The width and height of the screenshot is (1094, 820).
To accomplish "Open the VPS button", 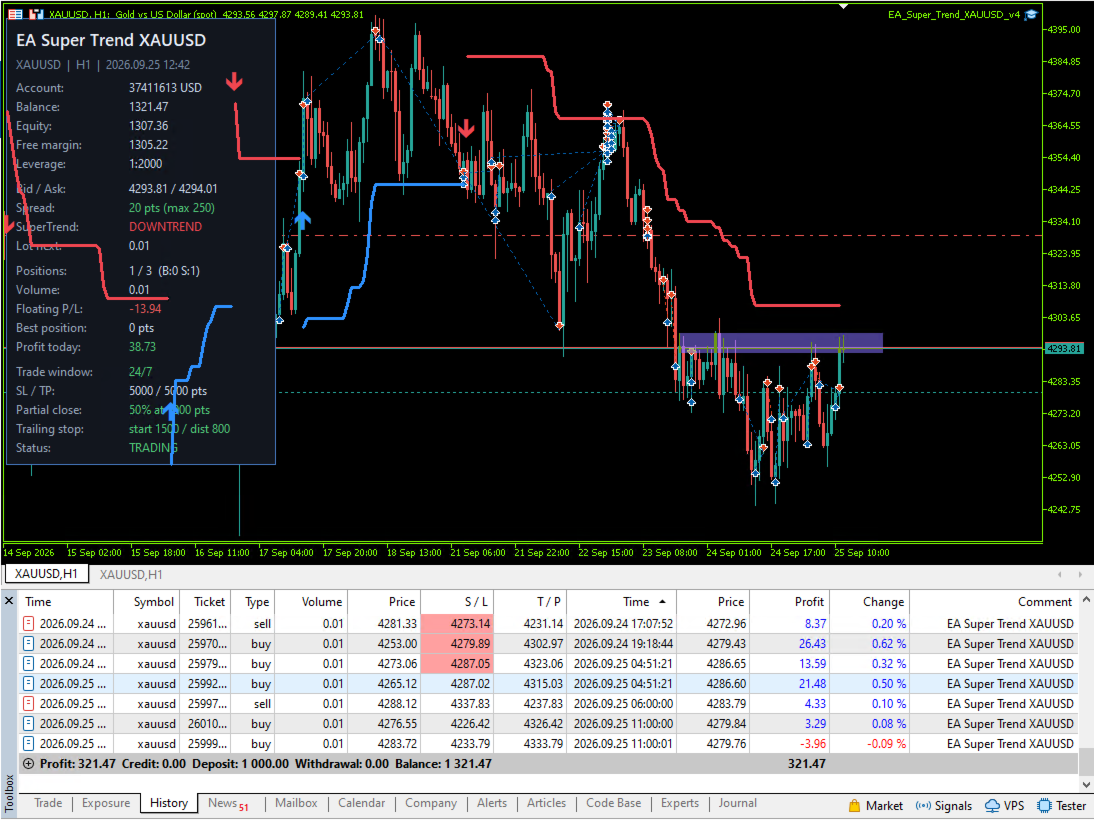I will [1004, 806].
